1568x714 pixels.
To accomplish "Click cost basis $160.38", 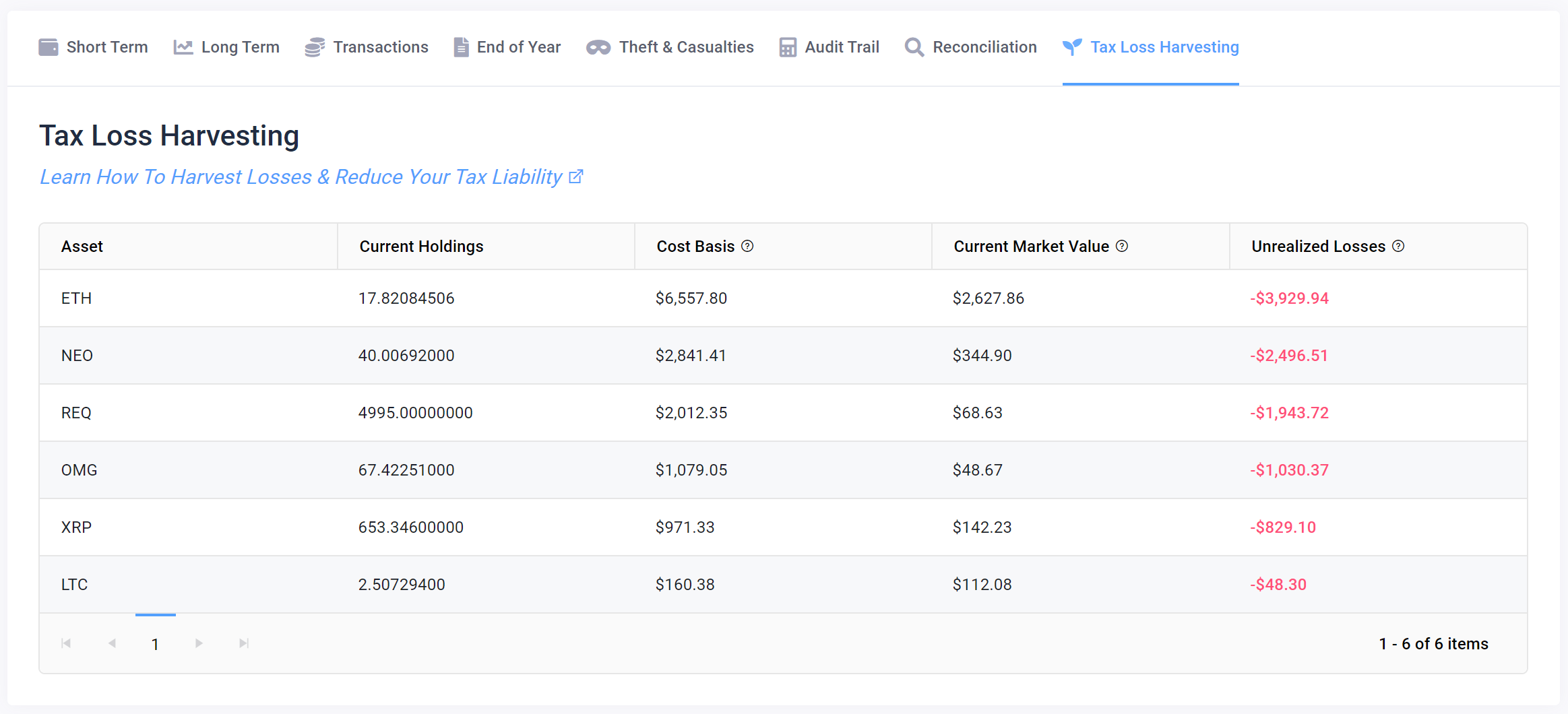I will 685,585.
